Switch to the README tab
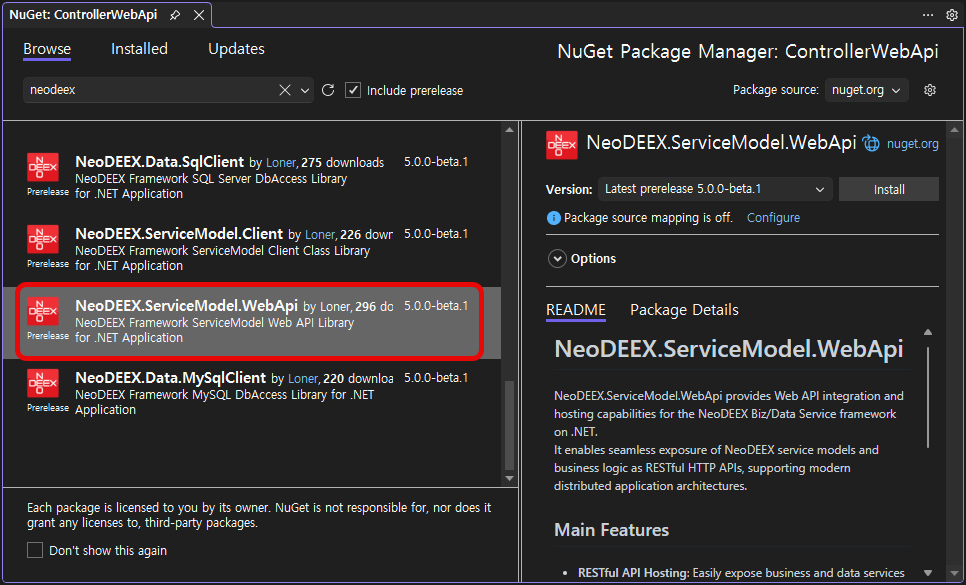 pyautogui.click(x=576, y=310)
